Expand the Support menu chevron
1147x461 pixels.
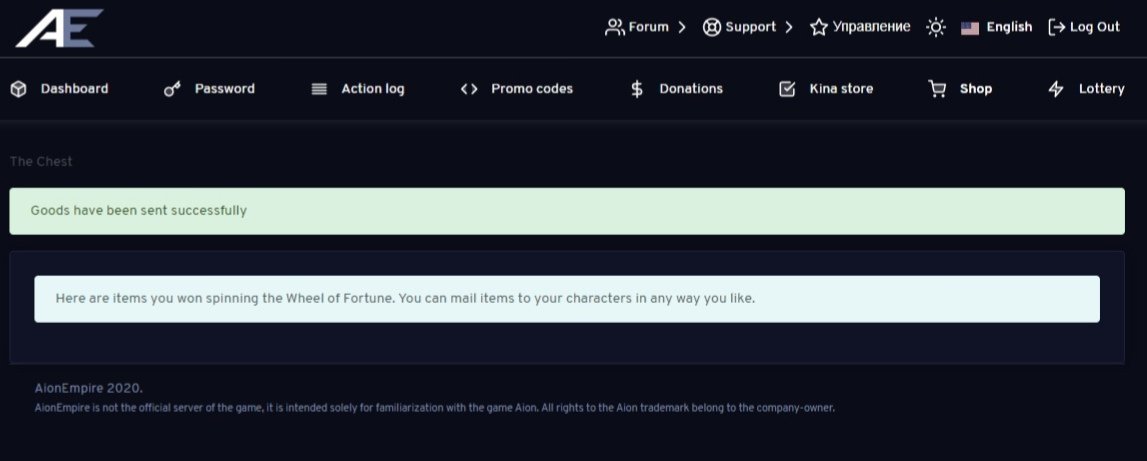click(789, 28)
